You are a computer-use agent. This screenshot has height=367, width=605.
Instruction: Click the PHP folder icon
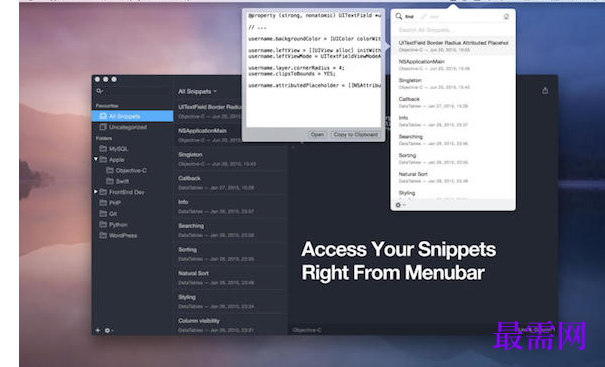[x=103, y=203]
